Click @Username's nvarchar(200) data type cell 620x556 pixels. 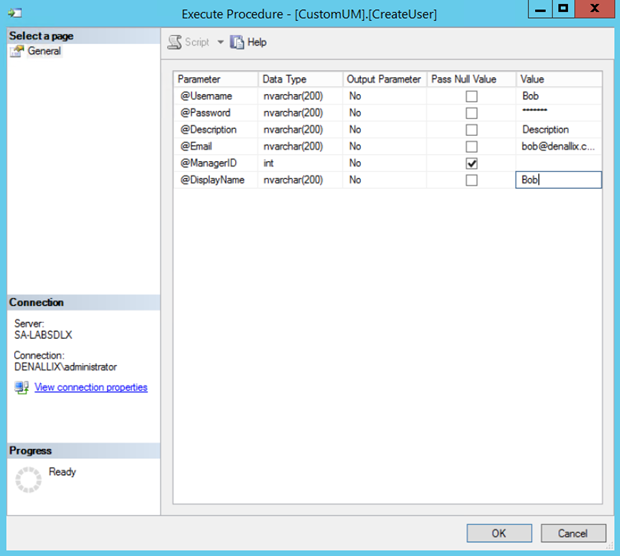(300, 96)
